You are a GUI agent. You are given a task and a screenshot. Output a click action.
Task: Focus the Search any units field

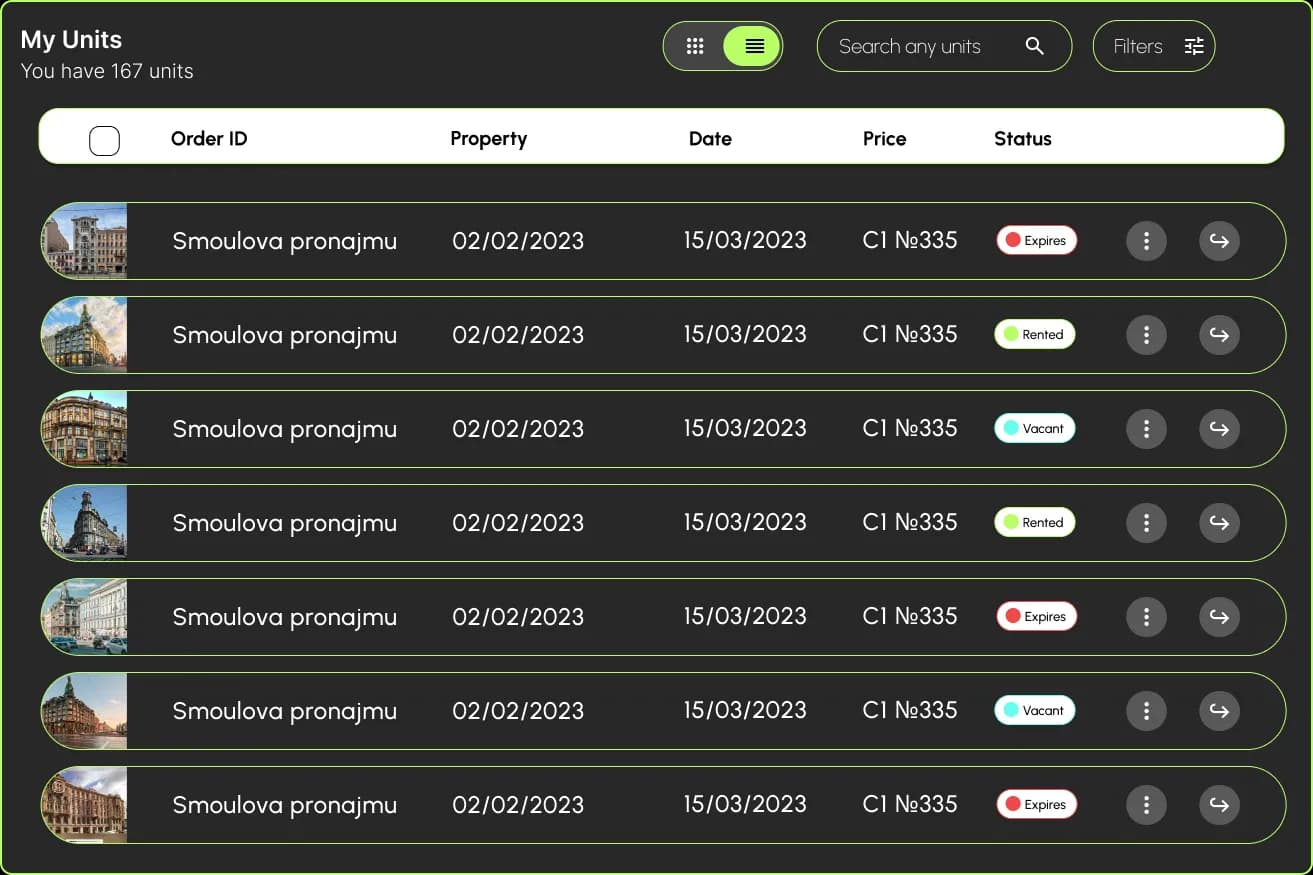click(x=944, y=46)
